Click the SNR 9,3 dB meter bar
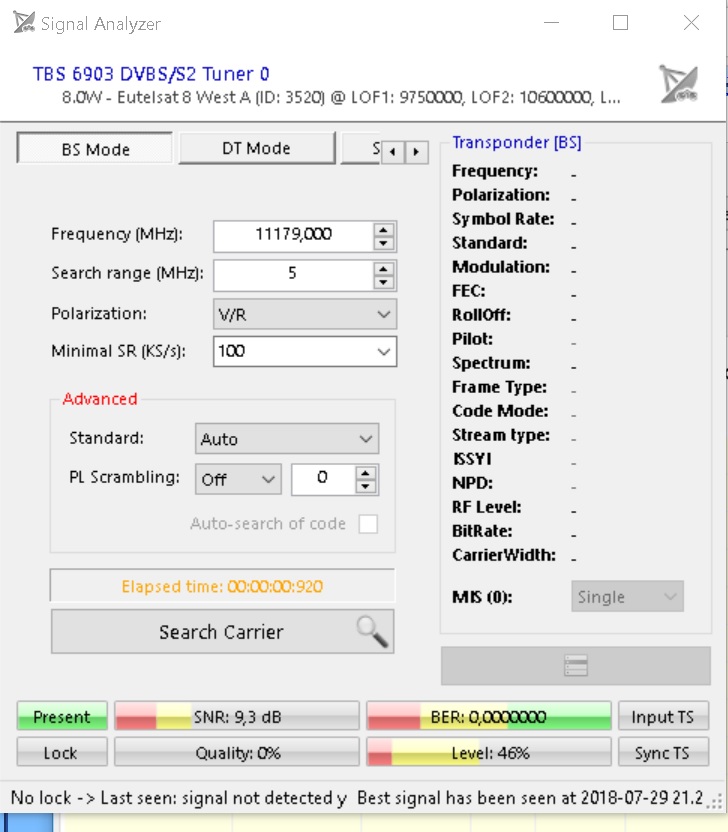Viewport: 728px width, 832px height. [x=237, y=716]
